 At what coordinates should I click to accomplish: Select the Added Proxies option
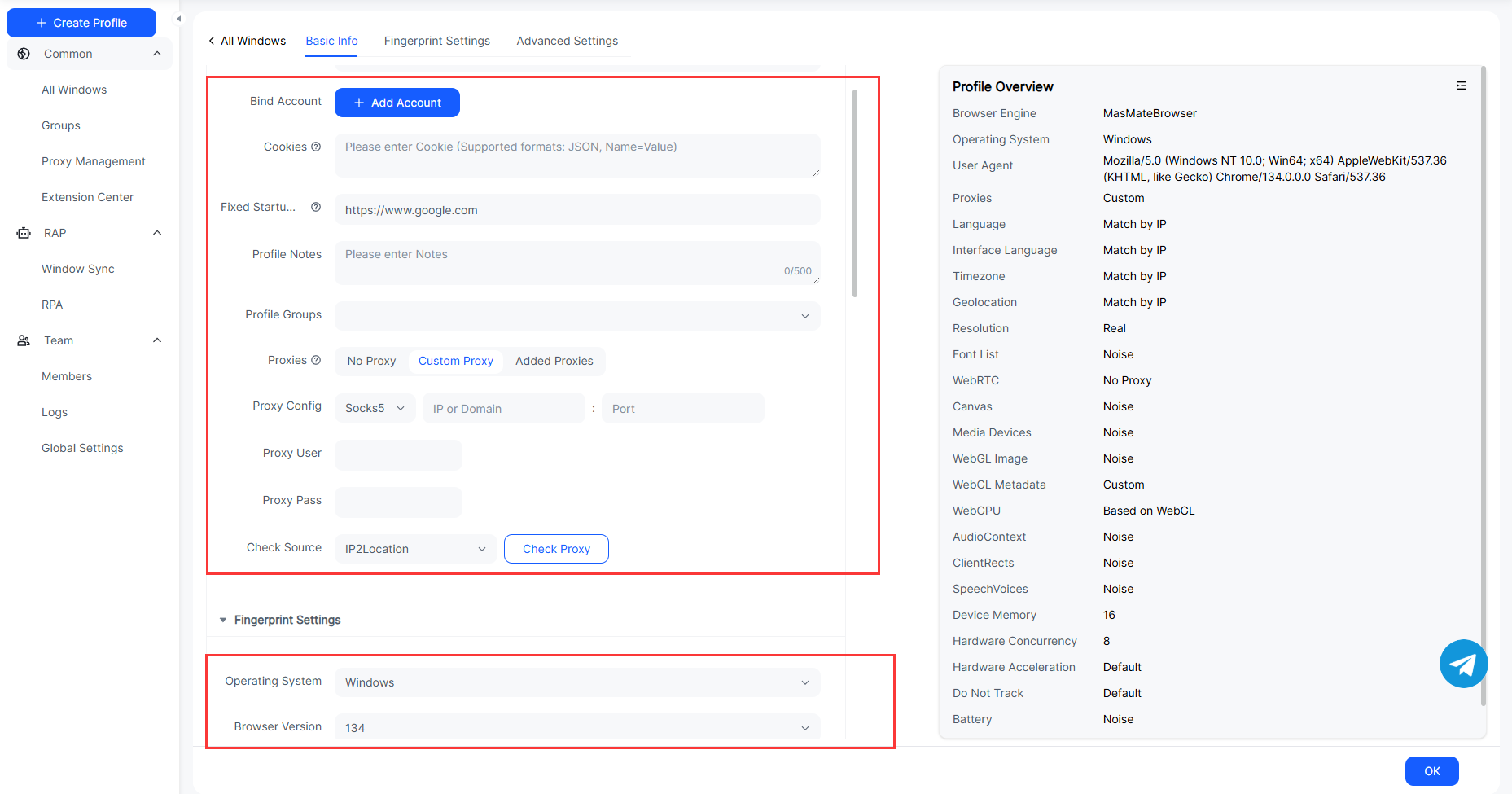click(554, 361)
